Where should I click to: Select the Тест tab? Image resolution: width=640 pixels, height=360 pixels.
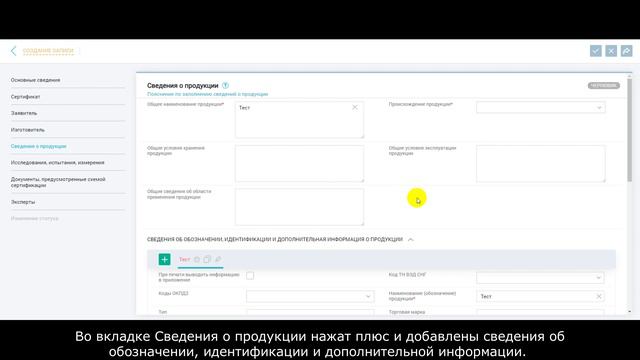[x=184, y=259]
